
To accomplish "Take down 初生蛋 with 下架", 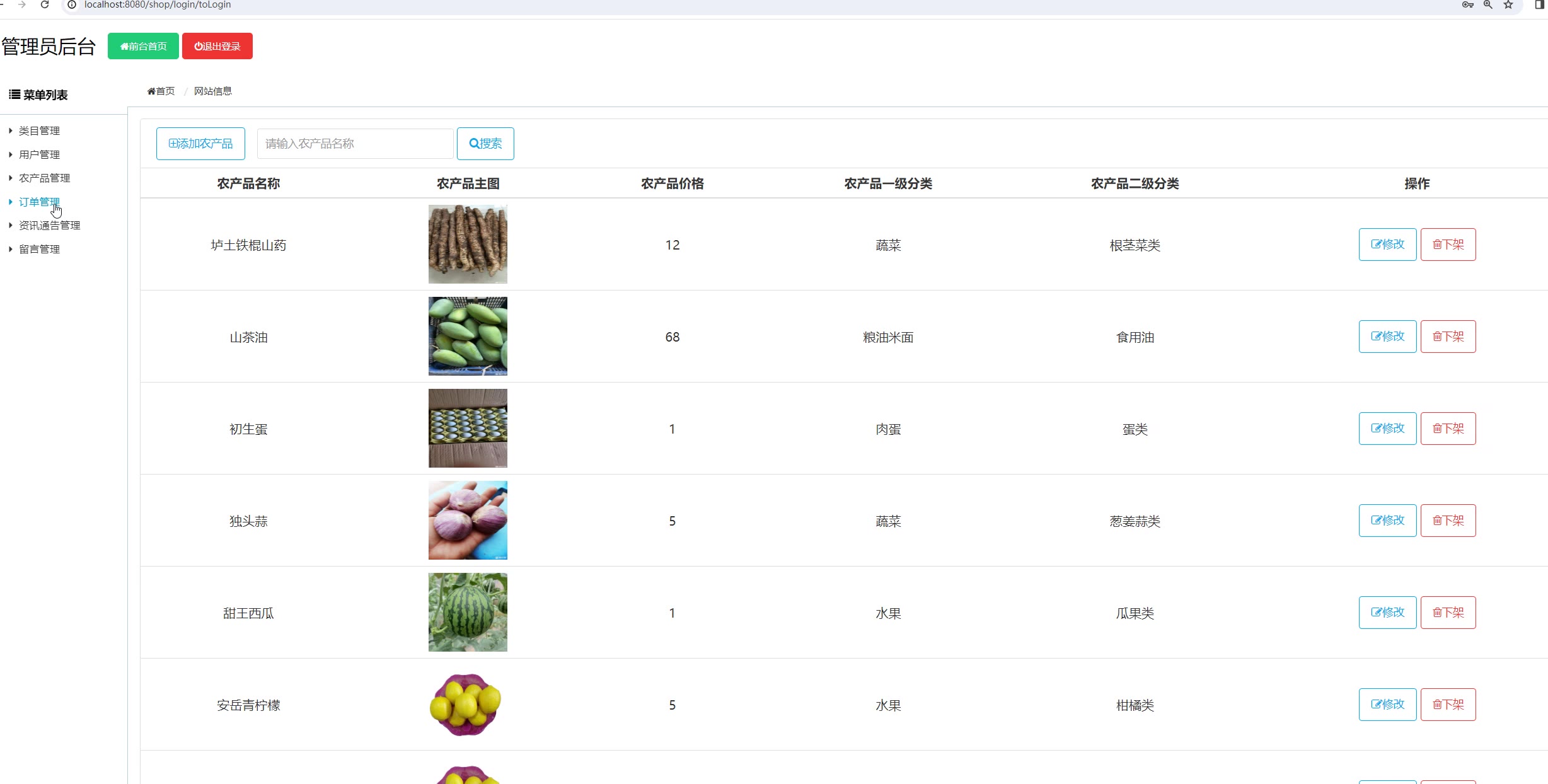I will (x=1448, y=429).
